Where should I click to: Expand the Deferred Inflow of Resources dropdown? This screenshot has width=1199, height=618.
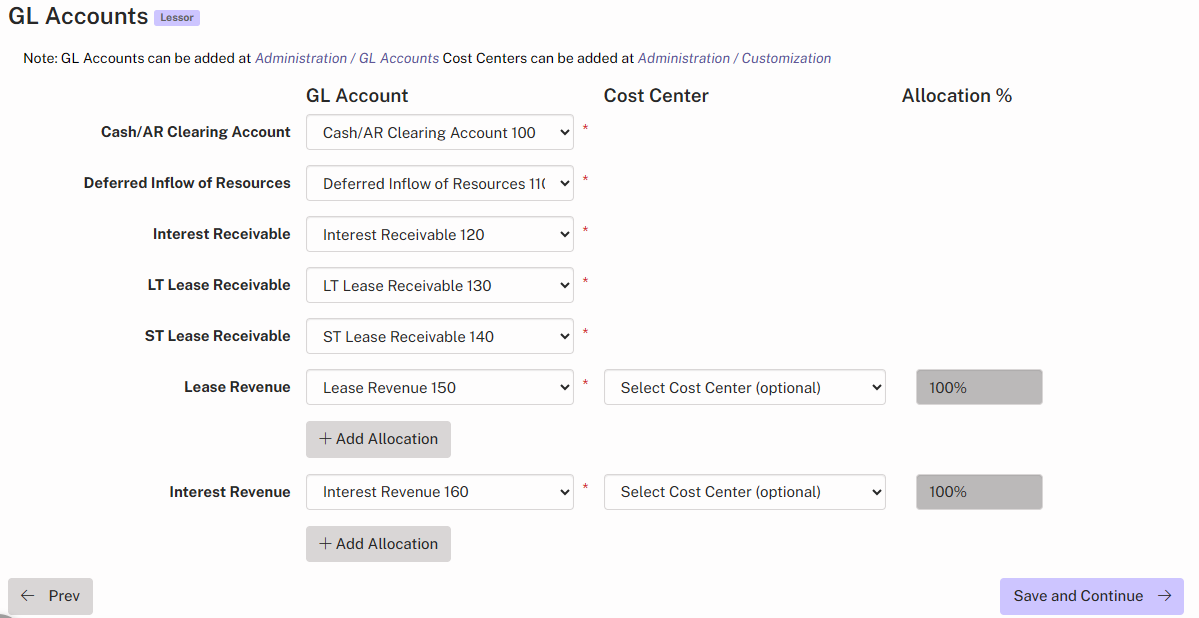[439, 183]
